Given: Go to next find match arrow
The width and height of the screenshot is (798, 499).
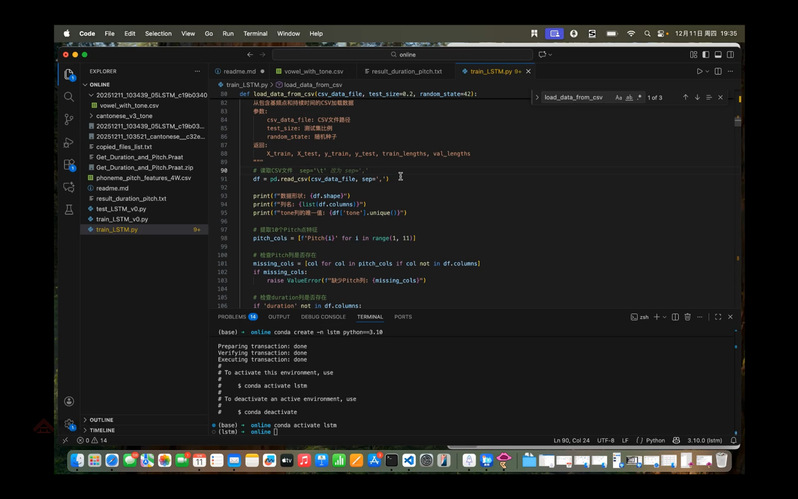Looking at the screenshot, I should coord(697,98).
